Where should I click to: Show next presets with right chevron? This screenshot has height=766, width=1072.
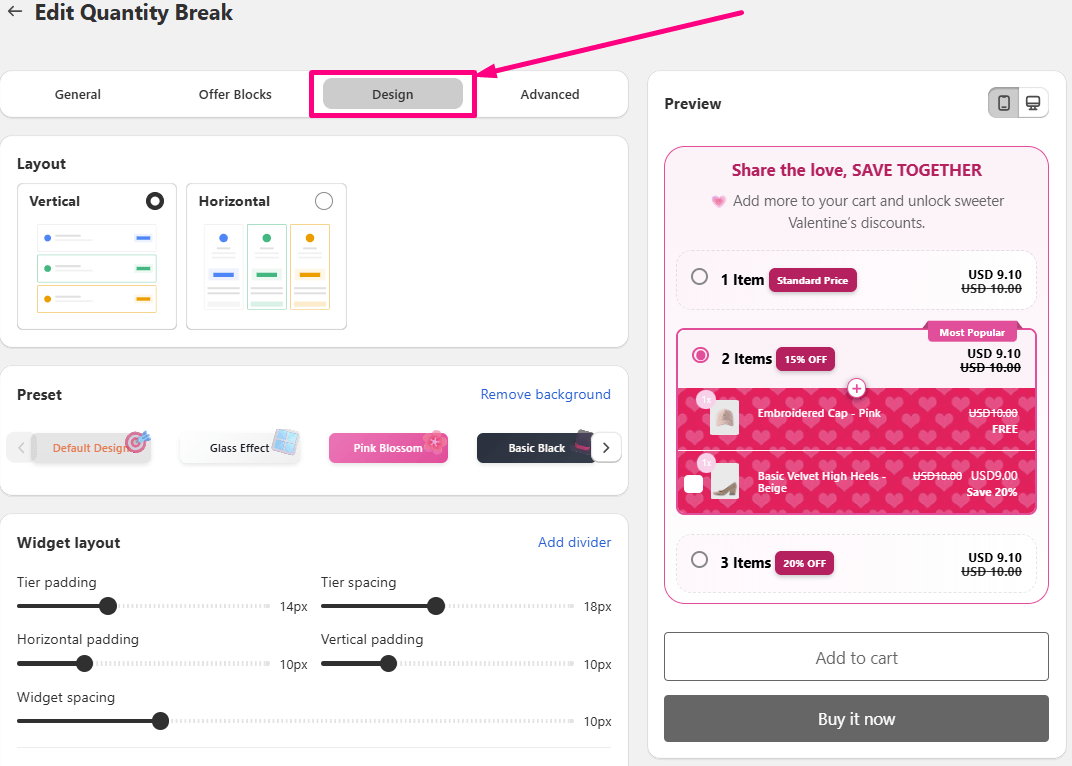(606, 448)
